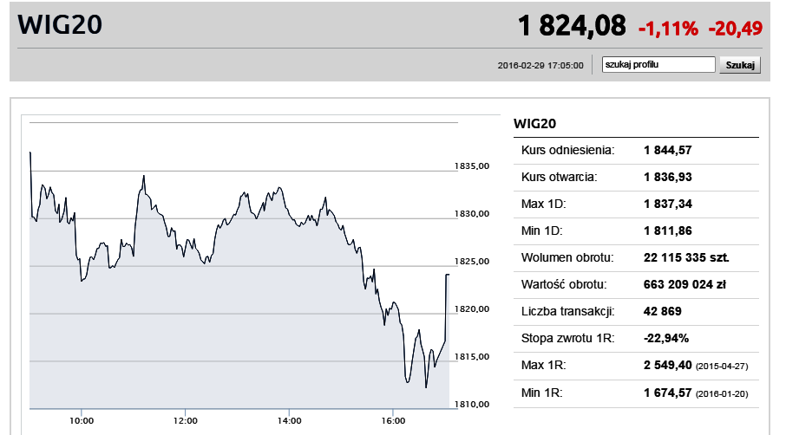The image size is (786, 435).
Task: Click the 1810,00 price level label
Action: coord(472,404)
